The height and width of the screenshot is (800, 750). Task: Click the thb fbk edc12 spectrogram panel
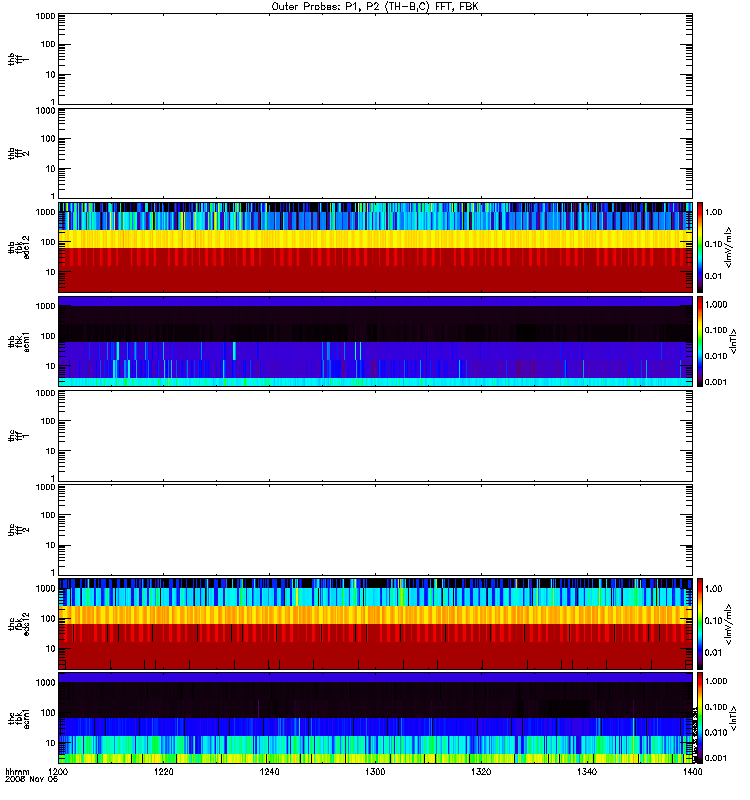375,247
